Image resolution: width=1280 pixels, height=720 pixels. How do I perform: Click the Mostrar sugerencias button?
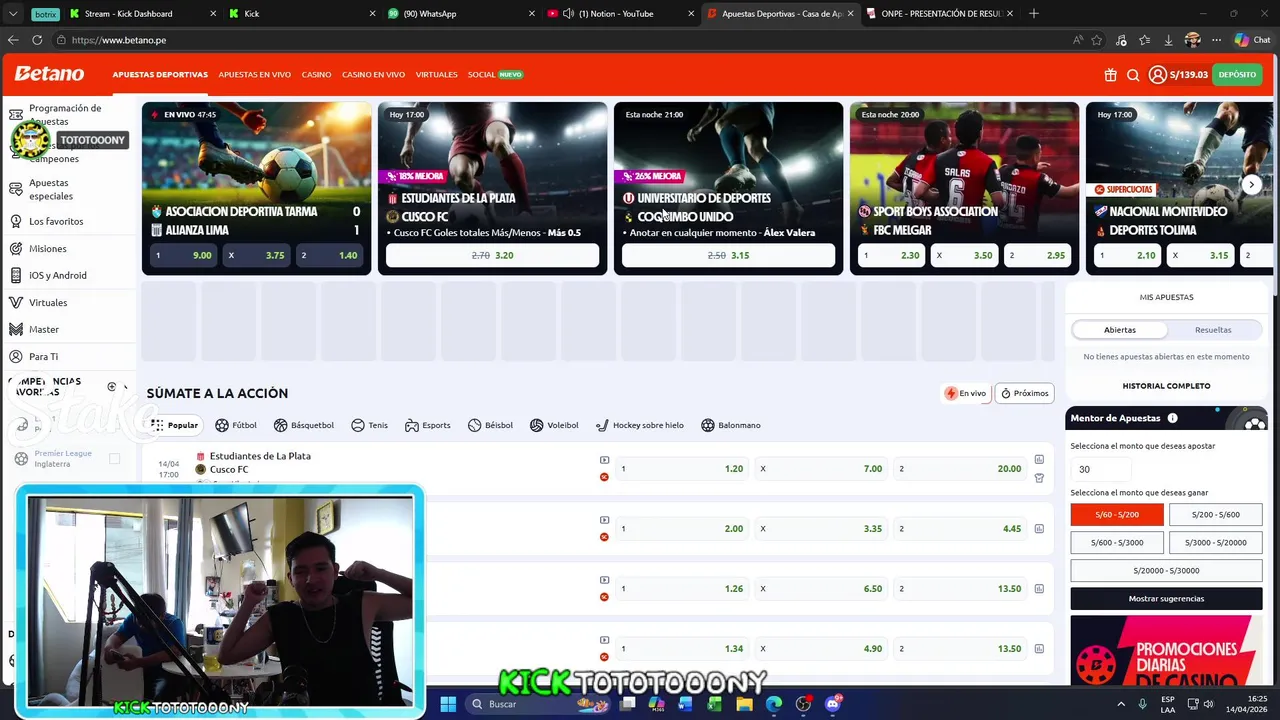click(1166, 599)
